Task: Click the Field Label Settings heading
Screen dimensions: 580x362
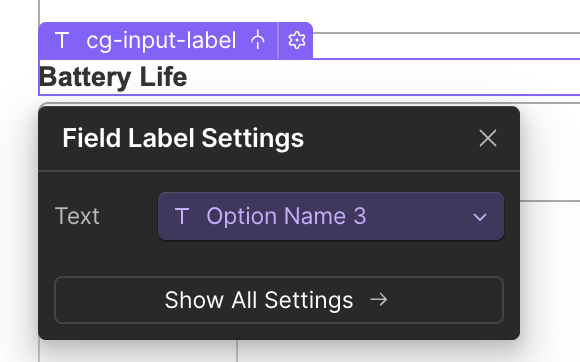Action: pos(183,138)
